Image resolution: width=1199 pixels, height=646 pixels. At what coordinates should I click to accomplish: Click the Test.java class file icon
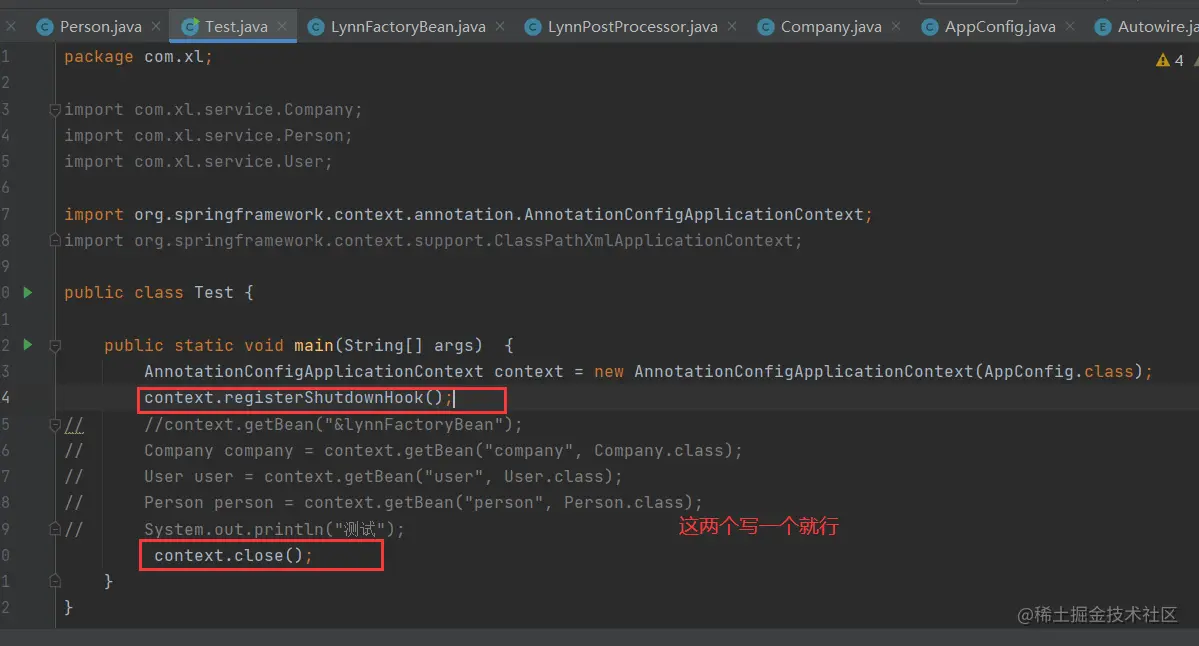pyautogui.click(x=190, y=28)
